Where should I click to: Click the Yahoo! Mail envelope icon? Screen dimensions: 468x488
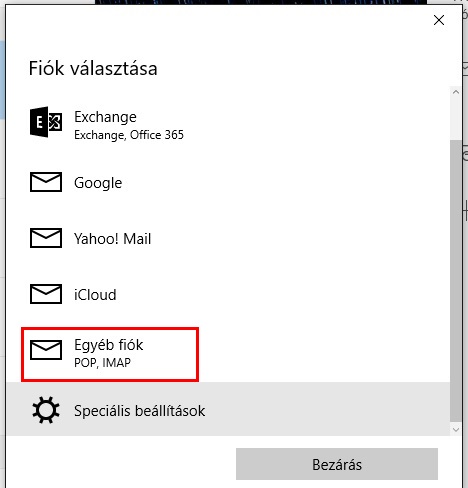46,238
